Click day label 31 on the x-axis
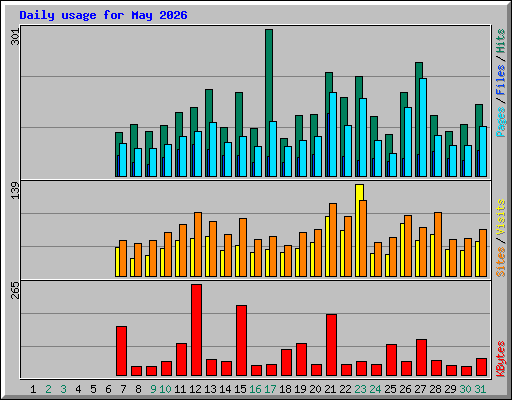This screenshot has height=400, width=512. pos(480,389)
